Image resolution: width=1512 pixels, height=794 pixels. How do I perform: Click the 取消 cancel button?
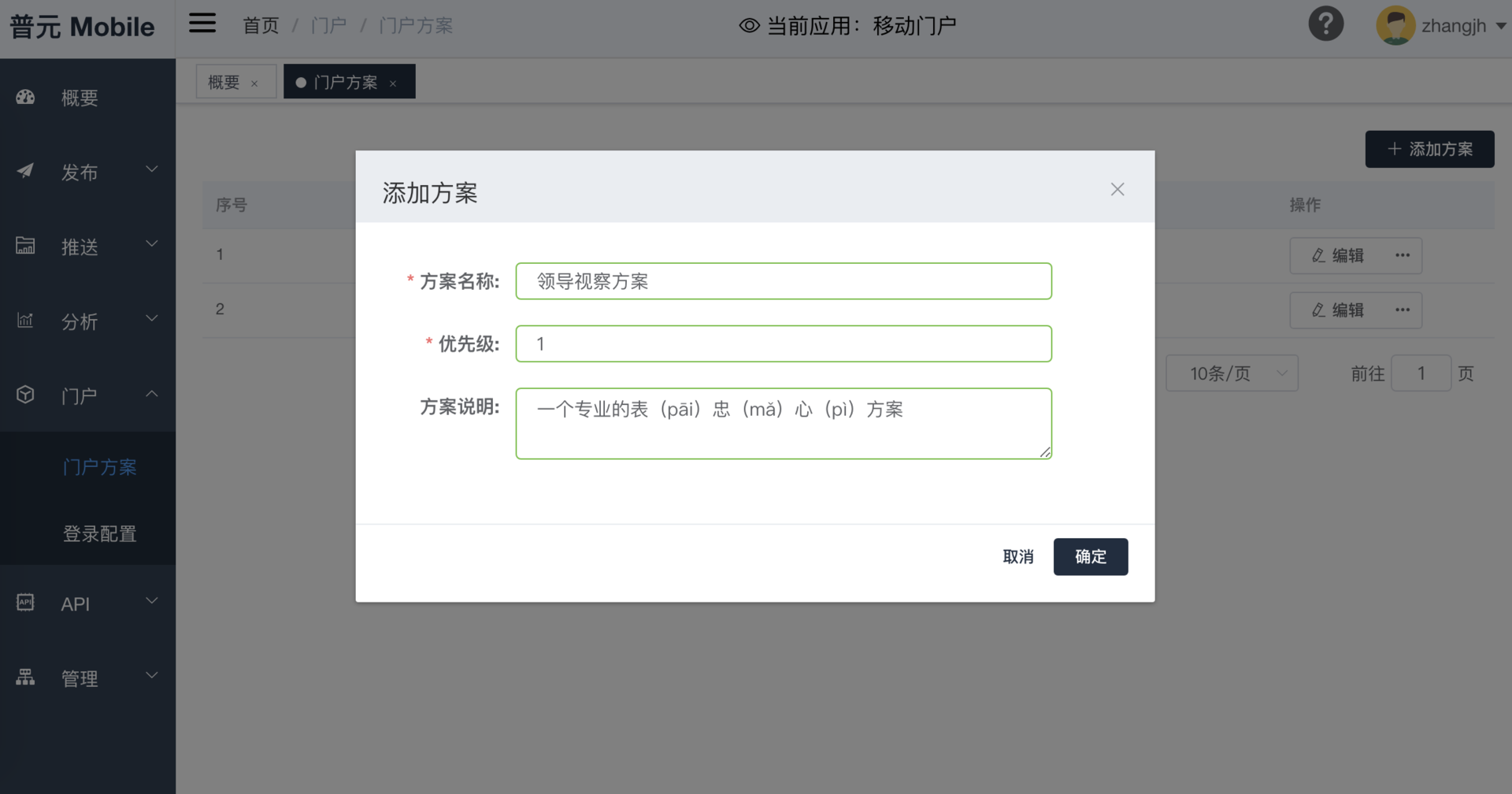click(x=1017, y=557)
